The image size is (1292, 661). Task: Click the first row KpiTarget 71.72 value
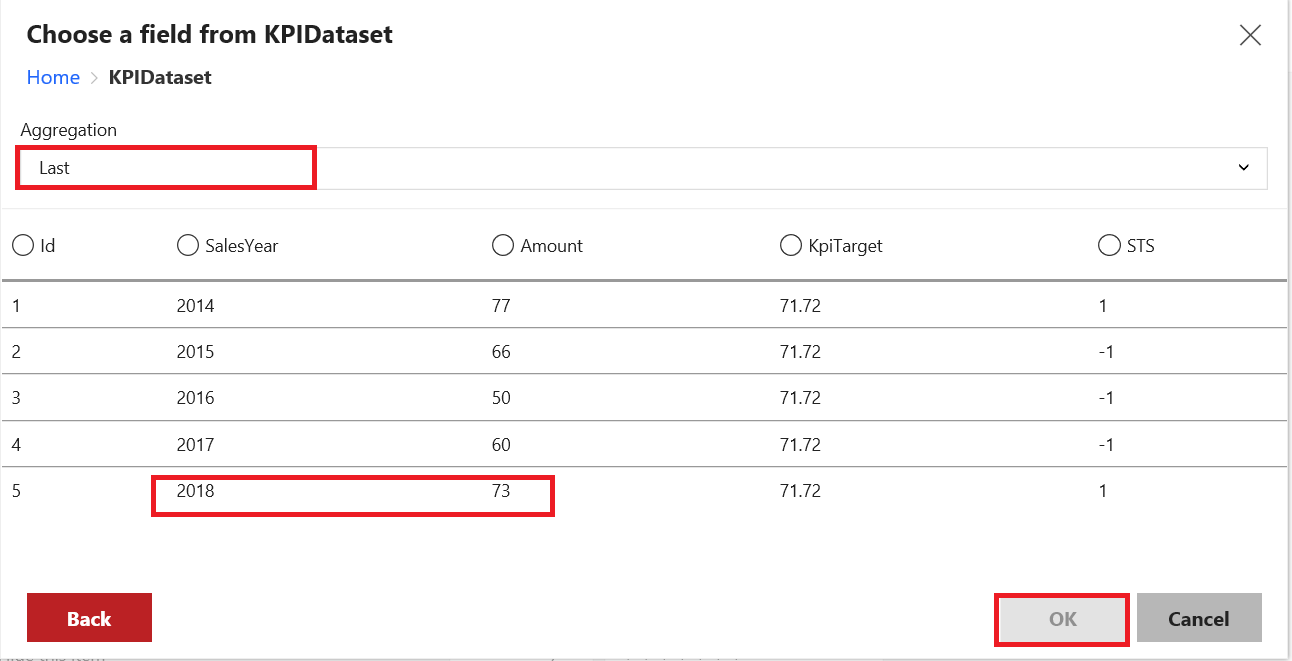click(x=800, y=306)
